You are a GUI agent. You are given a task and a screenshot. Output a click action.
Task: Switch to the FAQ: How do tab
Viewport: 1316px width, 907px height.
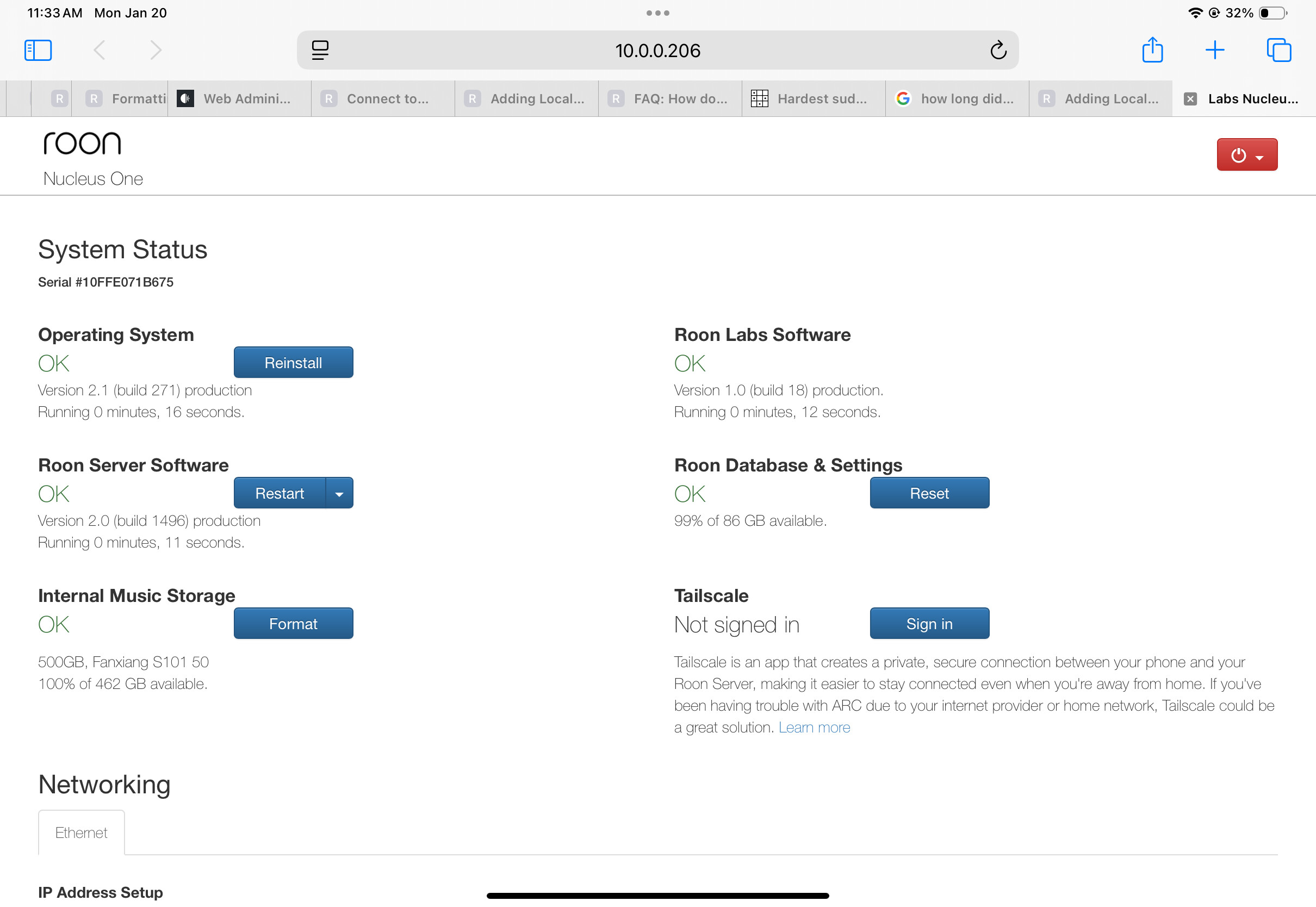(670, 99)
